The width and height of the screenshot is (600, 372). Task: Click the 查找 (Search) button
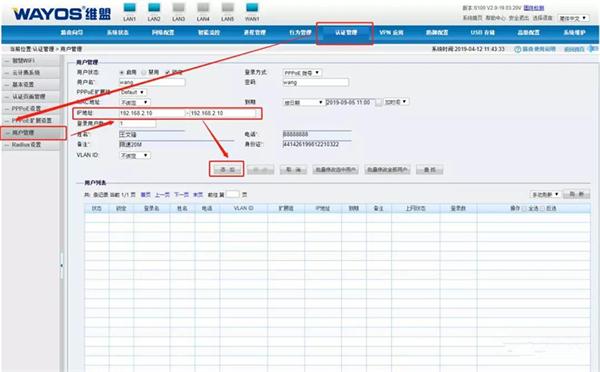click(x=430, y=170)
